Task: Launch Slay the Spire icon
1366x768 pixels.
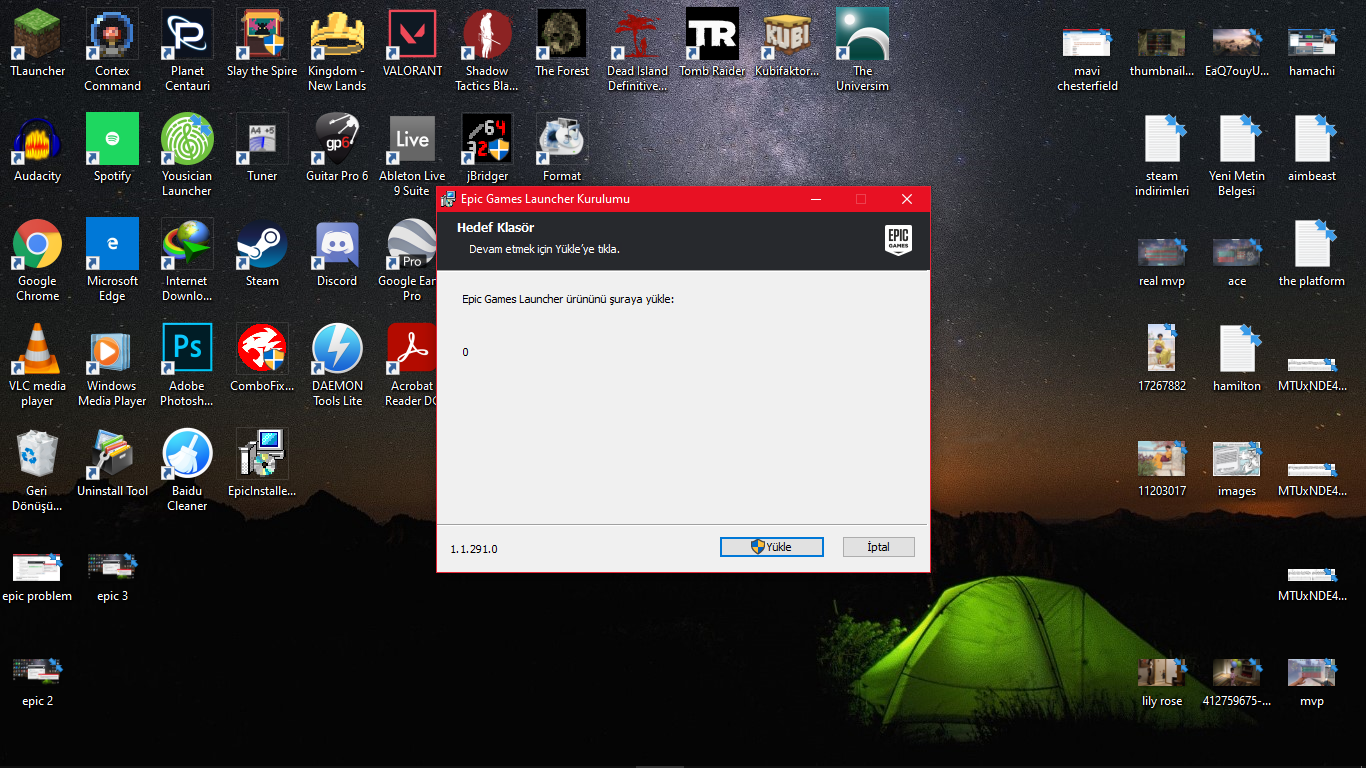Action: point(262,43)
